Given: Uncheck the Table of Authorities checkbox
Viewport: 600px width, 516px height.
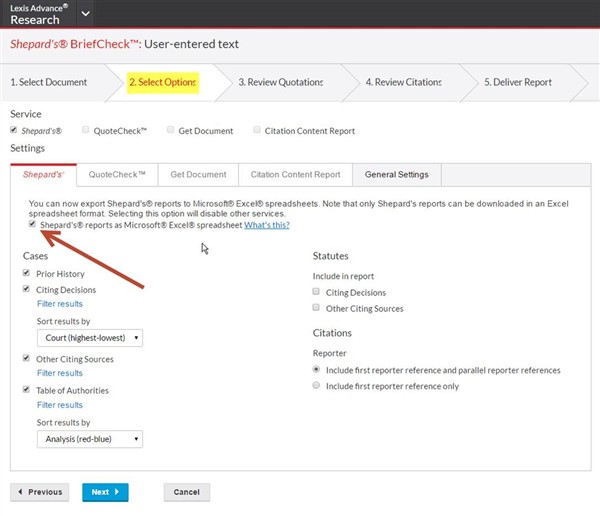Looking at the screenshot, I should [26, 390].
